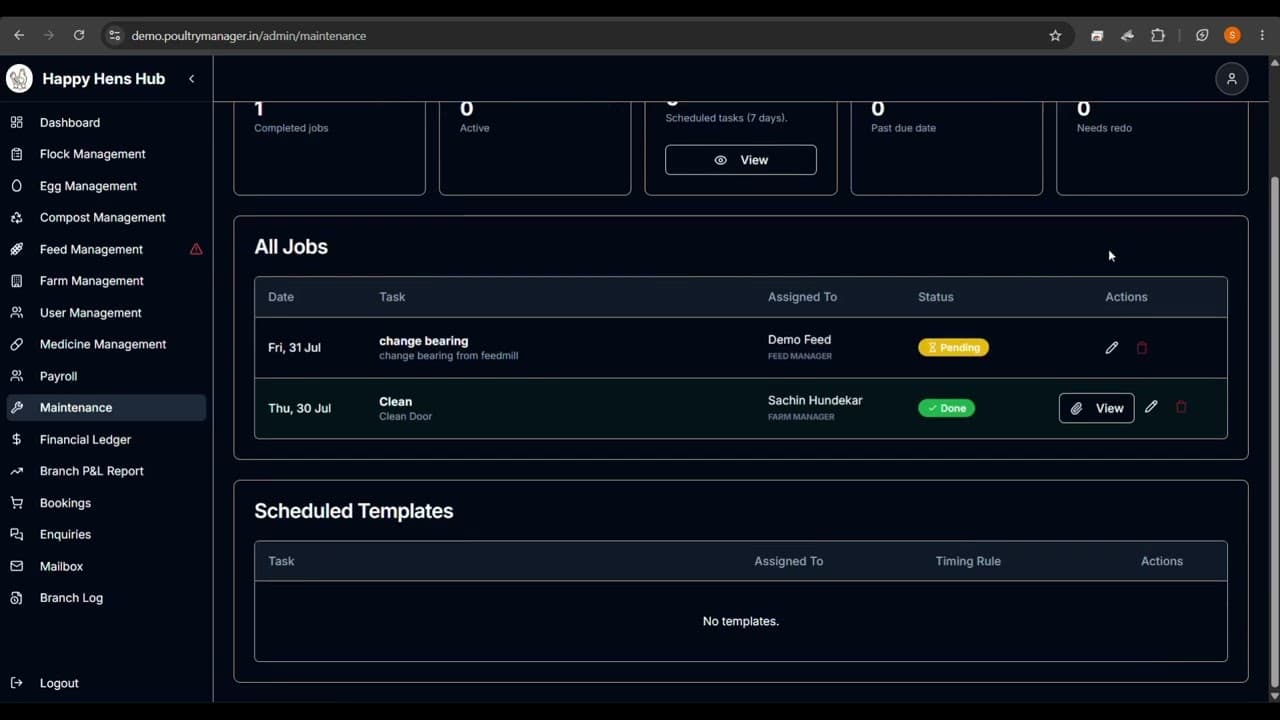Click the Pending status badge
Image resolution: width=1280 pixels, height=720 pixels.
pyautogui.click(x=953, y=347)
